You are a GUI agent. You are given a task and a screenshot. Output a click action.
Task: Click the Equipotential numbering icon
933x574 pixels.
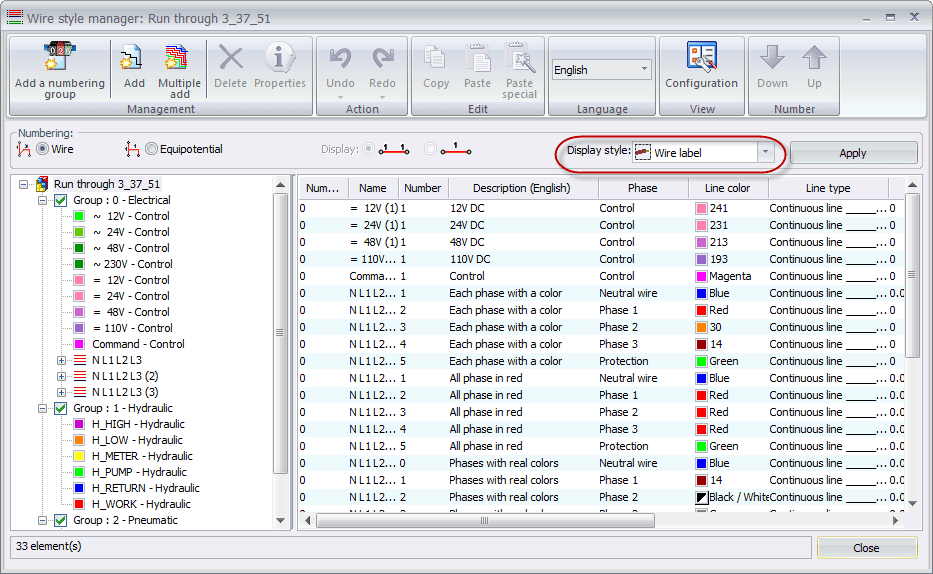(132, 149)
